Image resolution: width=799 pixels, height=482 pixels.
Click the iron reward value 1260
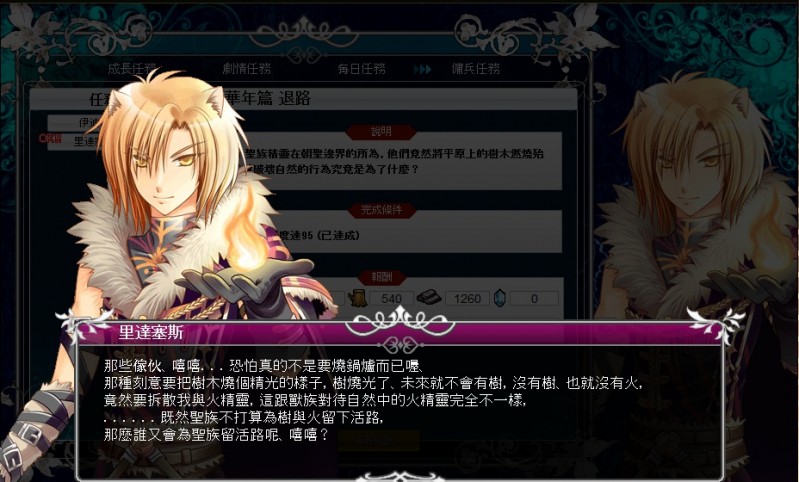(x=467, y=299)
